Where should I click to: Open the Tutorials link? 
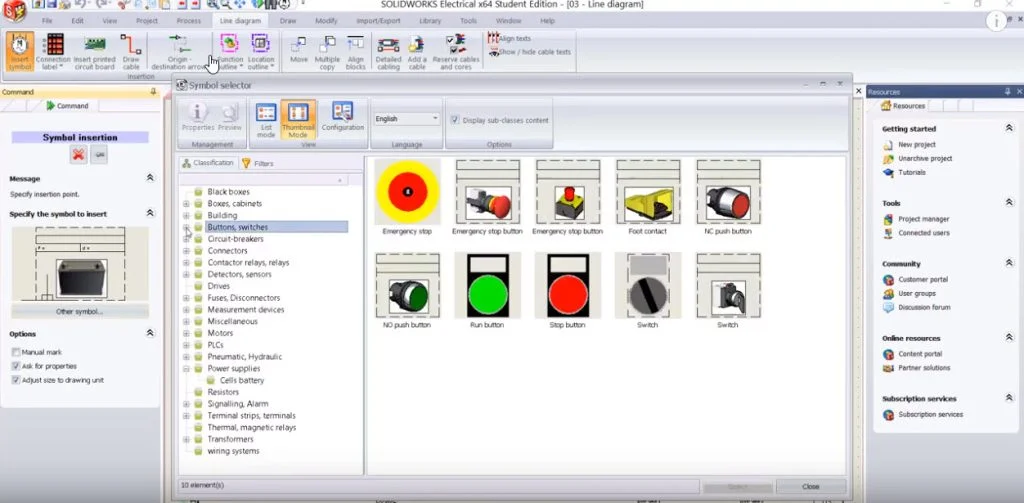(912, 172)
